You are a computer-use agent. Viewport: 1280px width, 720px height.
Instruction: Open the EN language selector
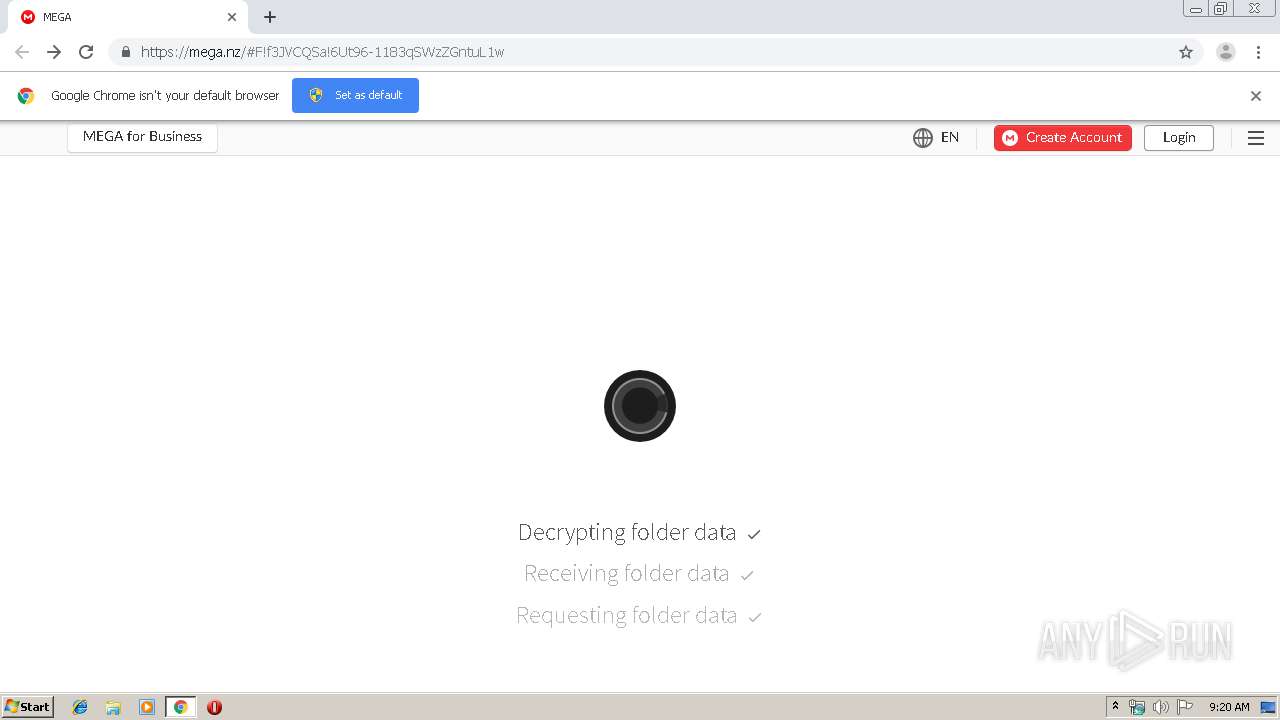949,138
